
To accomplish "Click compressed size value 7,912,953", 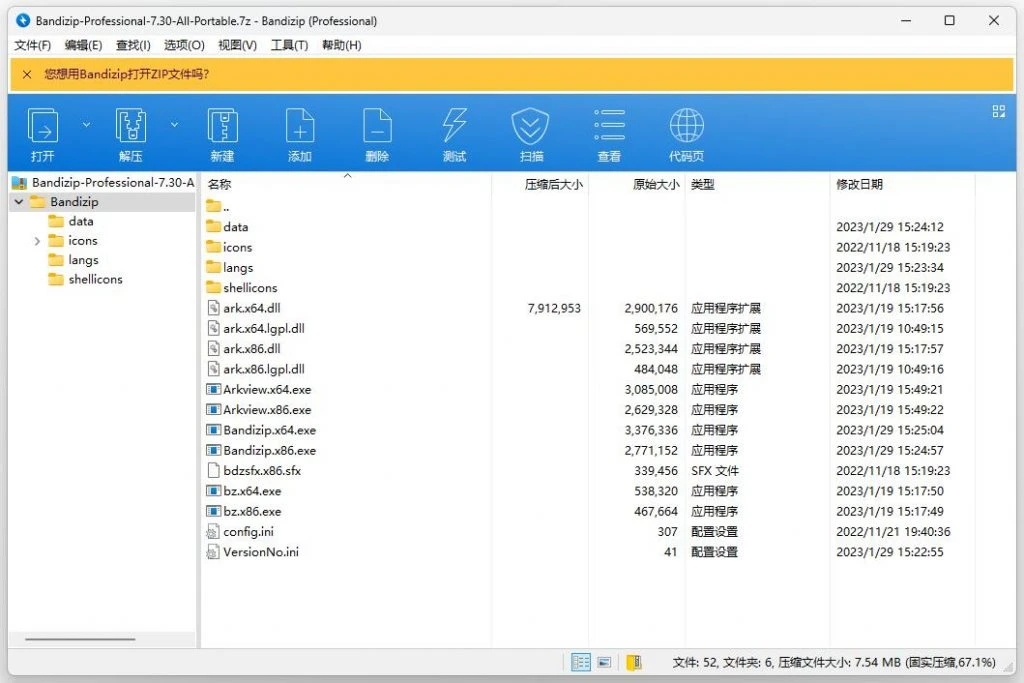I will (554, 308).
